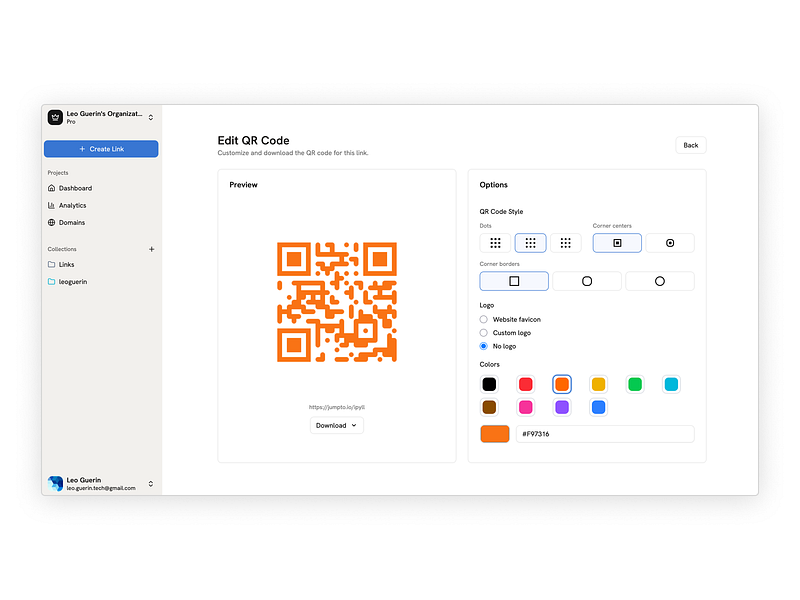This screenshot has height=600, width=800.
Task: Click the Projects section label
Action: point(58,173)
